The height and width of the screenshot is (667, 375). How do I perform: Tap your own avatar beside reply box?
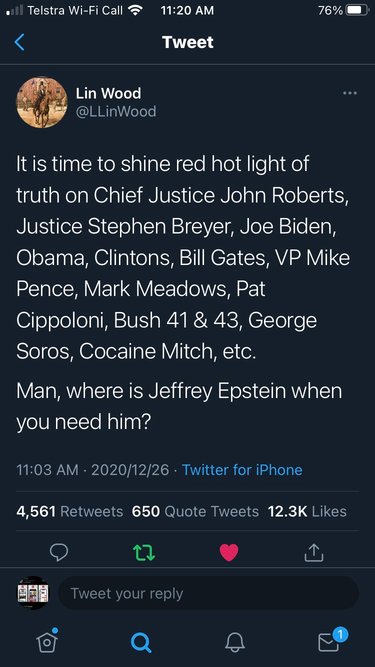[33, 593]
